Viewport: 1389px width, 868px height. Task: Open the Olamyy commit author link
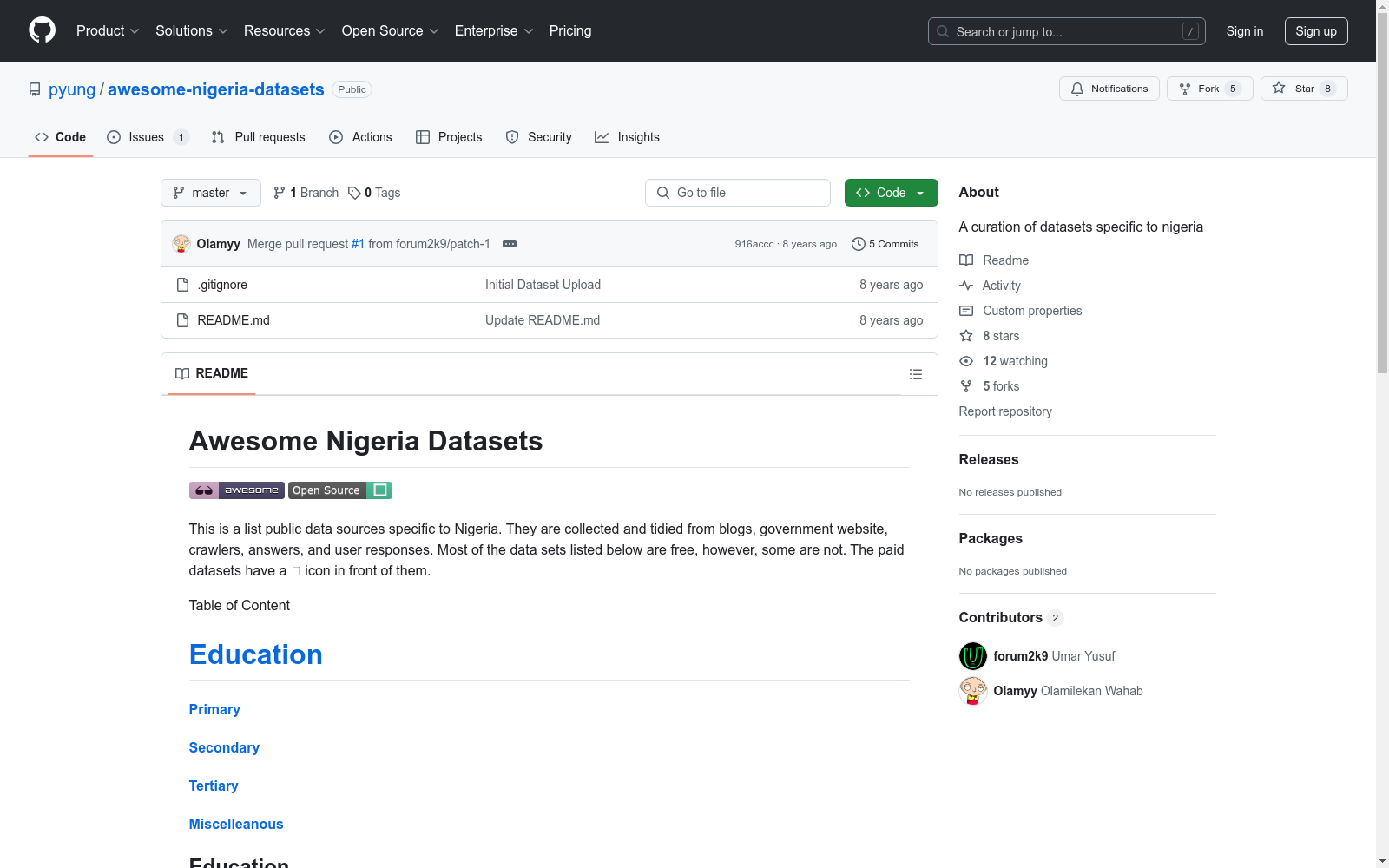pos(219,244)
